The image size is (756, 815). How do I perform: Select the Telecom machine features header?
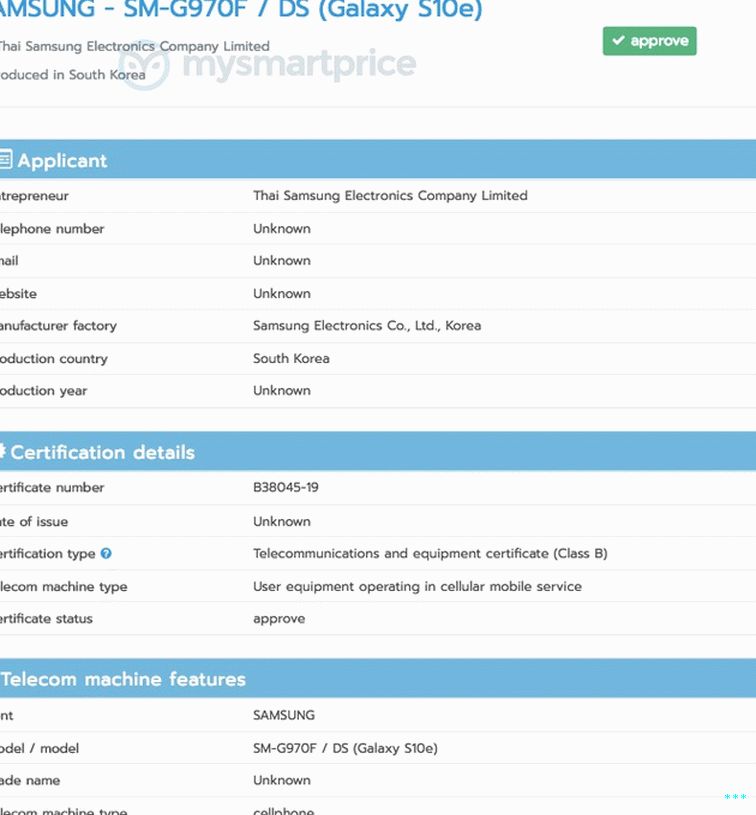pyautogui.click(x=378, y=678)
